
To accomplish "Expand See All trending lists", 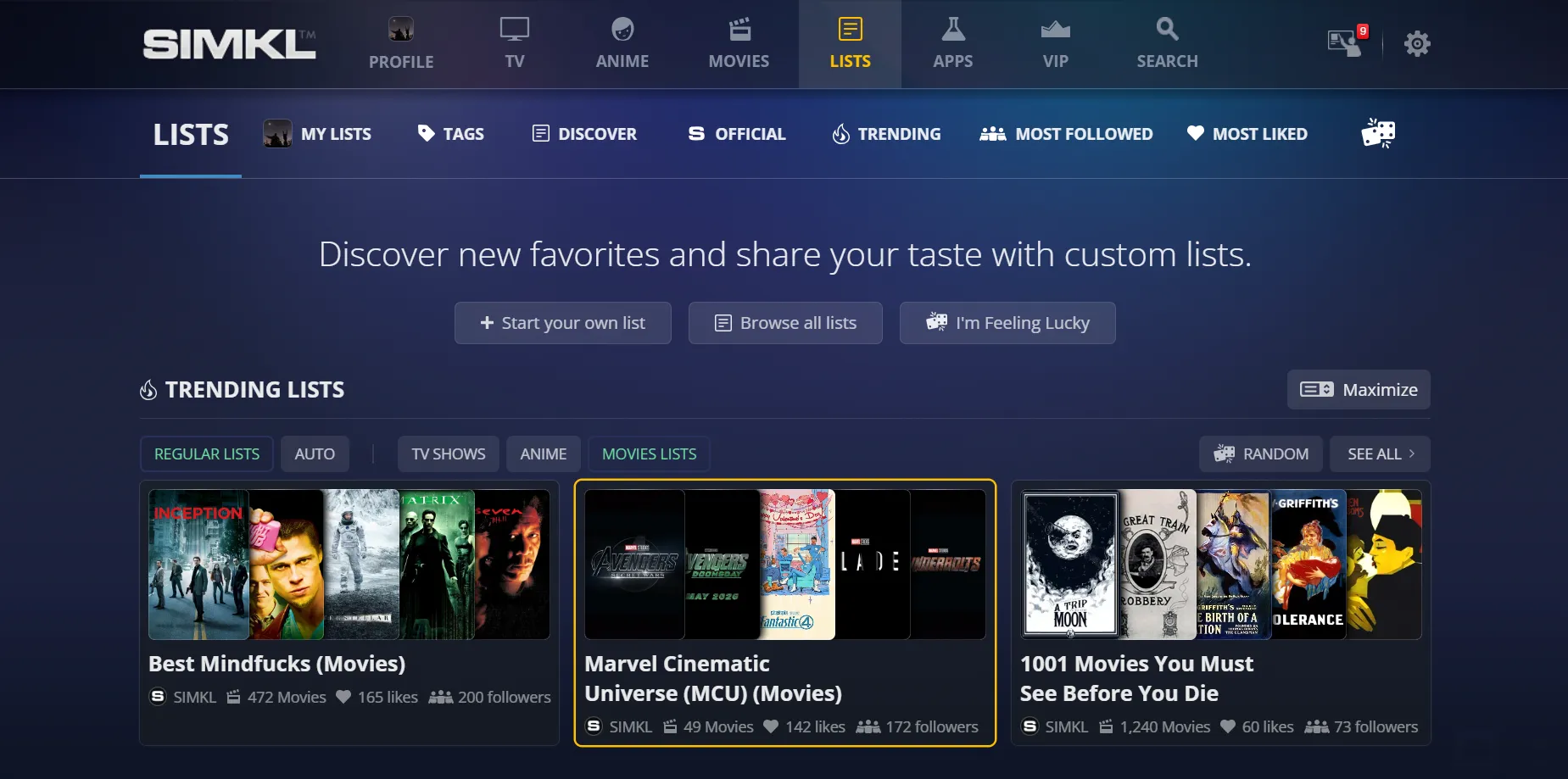I will 1380,454.
